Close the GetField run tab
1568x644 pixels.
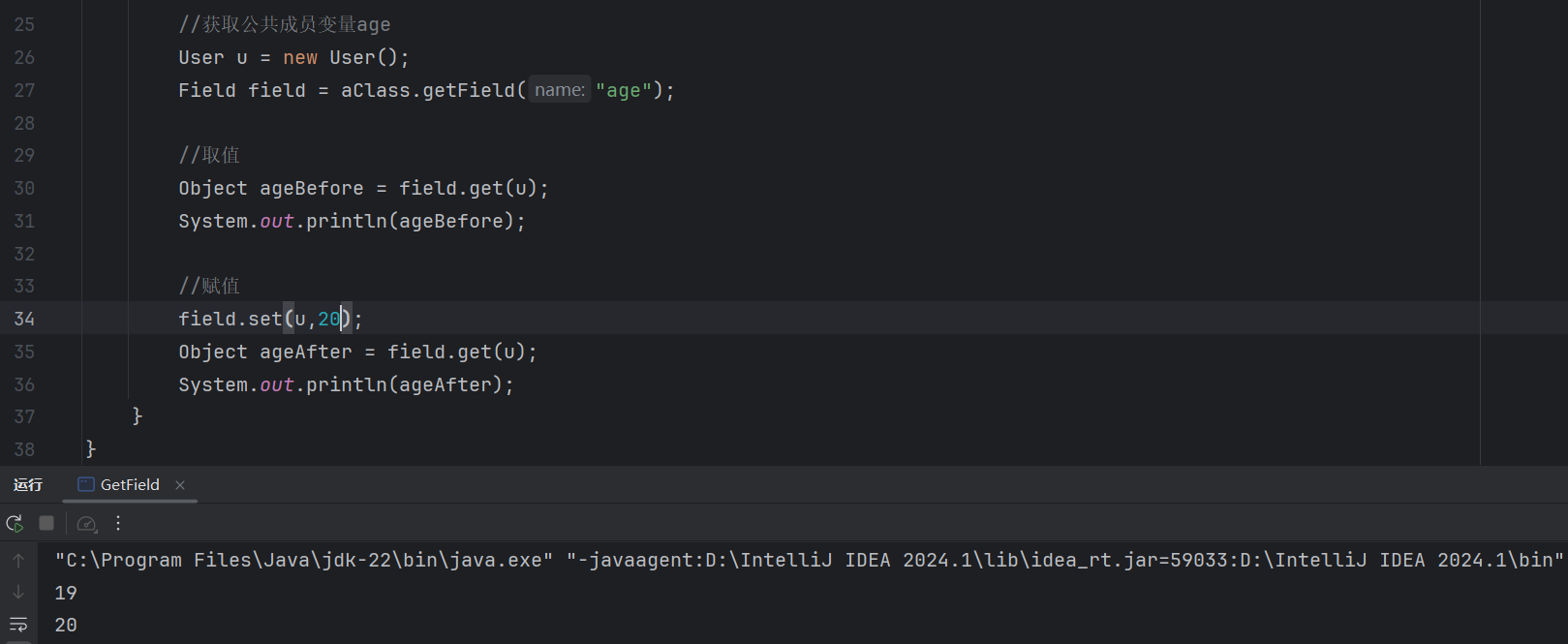(180, 485)
